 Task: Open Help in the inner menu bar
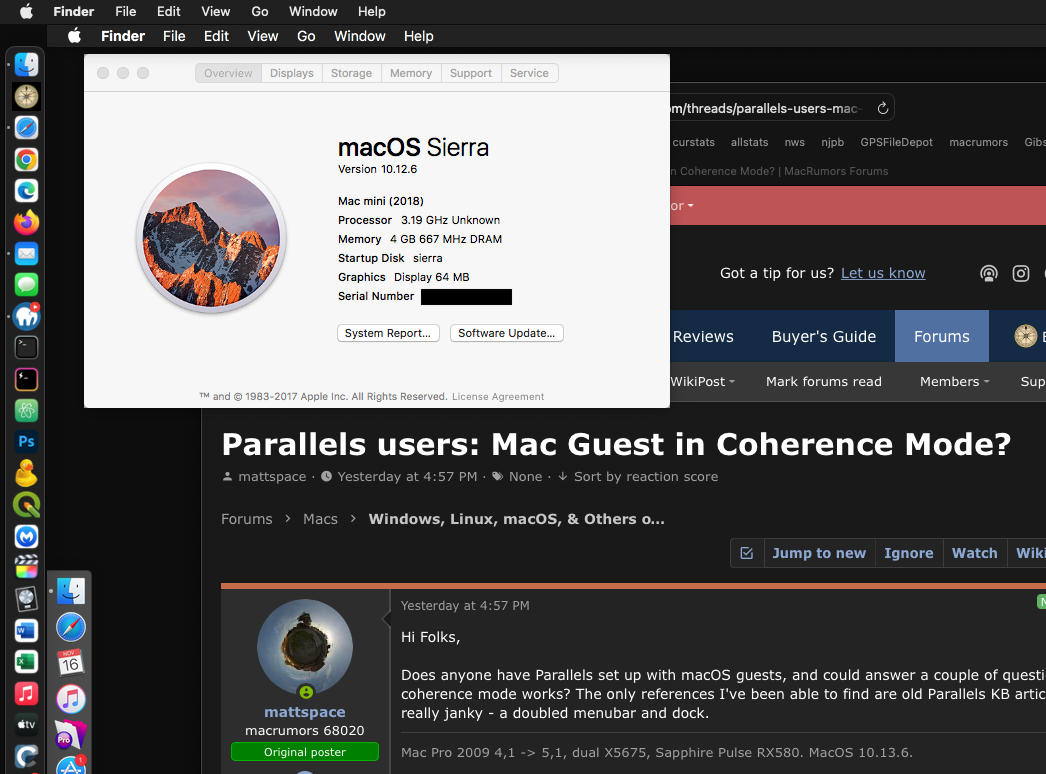(x=418, y=36)
